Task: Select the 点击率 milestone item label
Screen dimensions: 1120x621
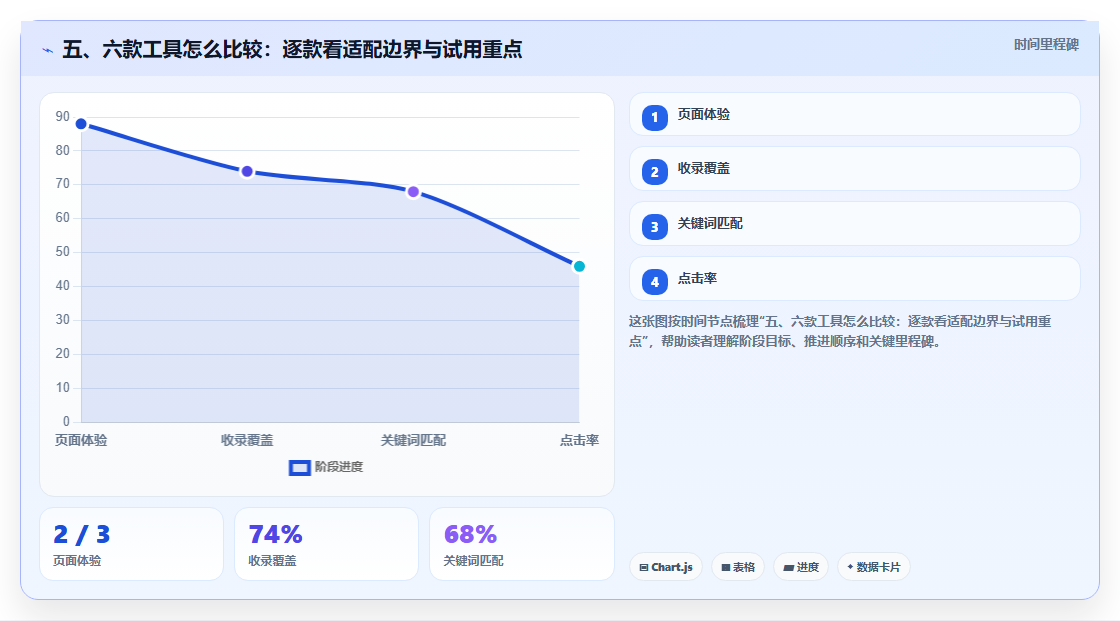Action: coord(697,279)
